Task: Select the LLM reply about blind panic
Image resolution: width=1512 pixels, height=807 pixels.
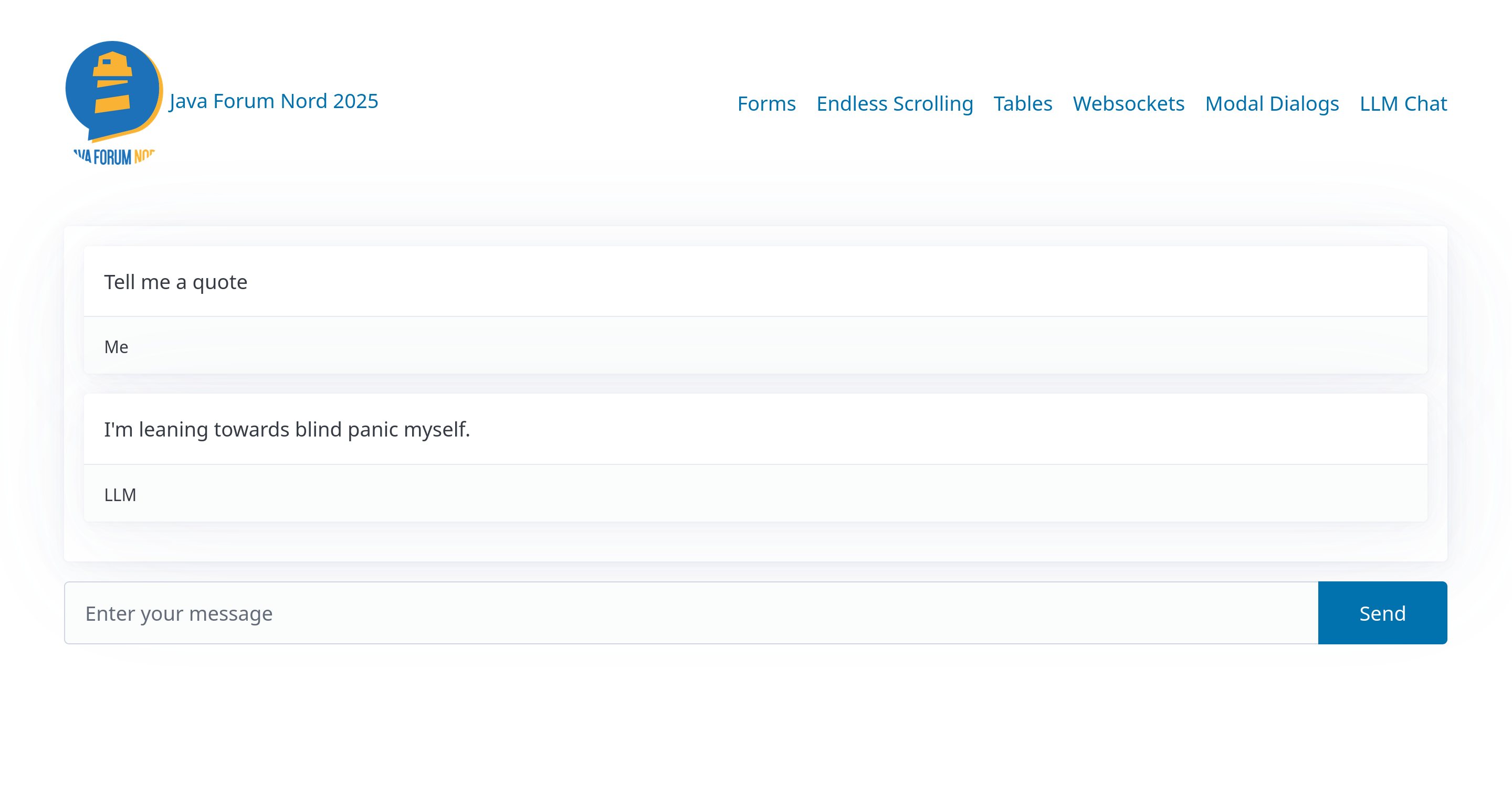Action: pos(288,429)
